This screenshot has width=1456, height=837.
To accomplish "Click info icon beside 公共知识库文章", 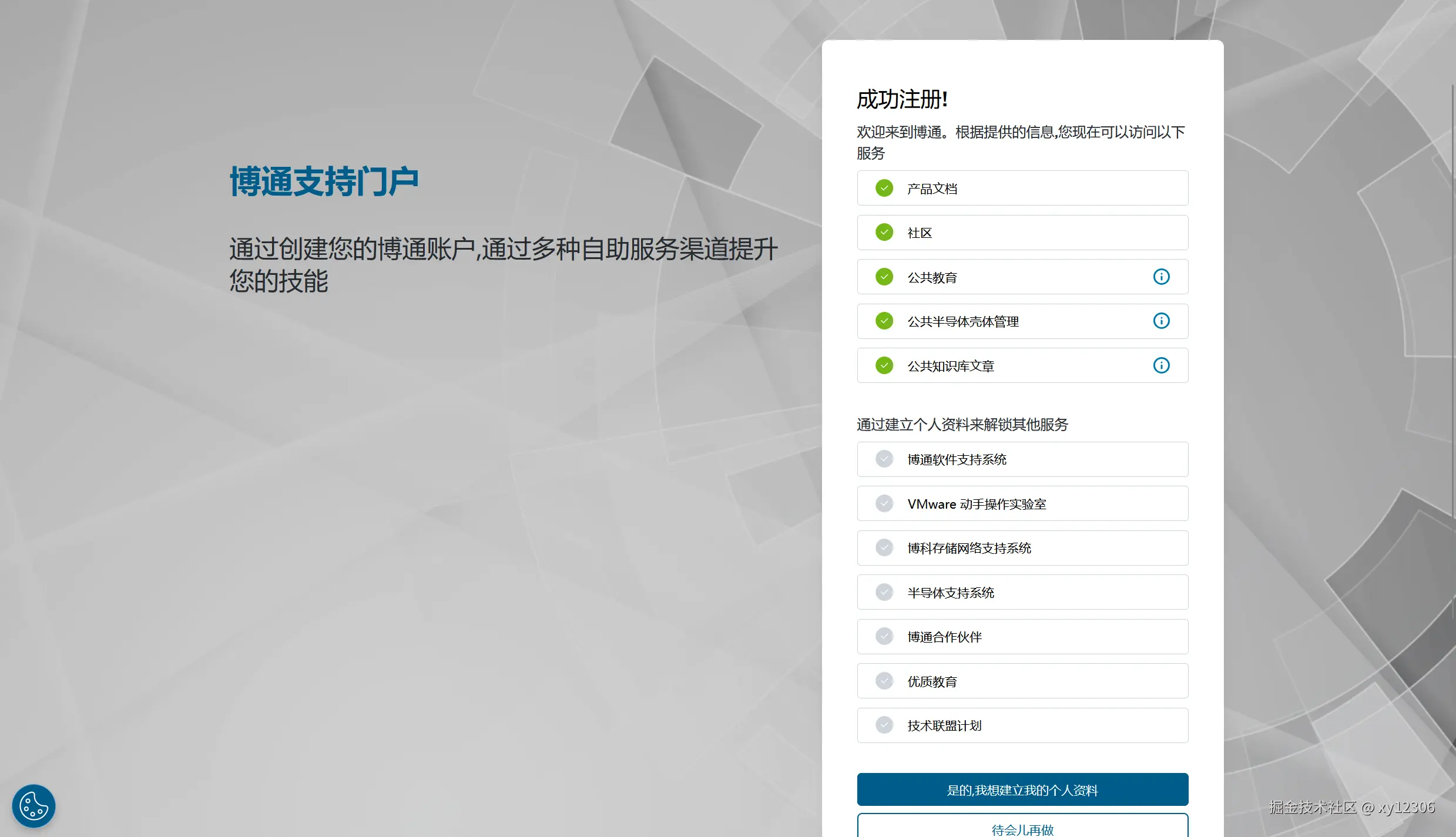I will [x=1161, y=365].
